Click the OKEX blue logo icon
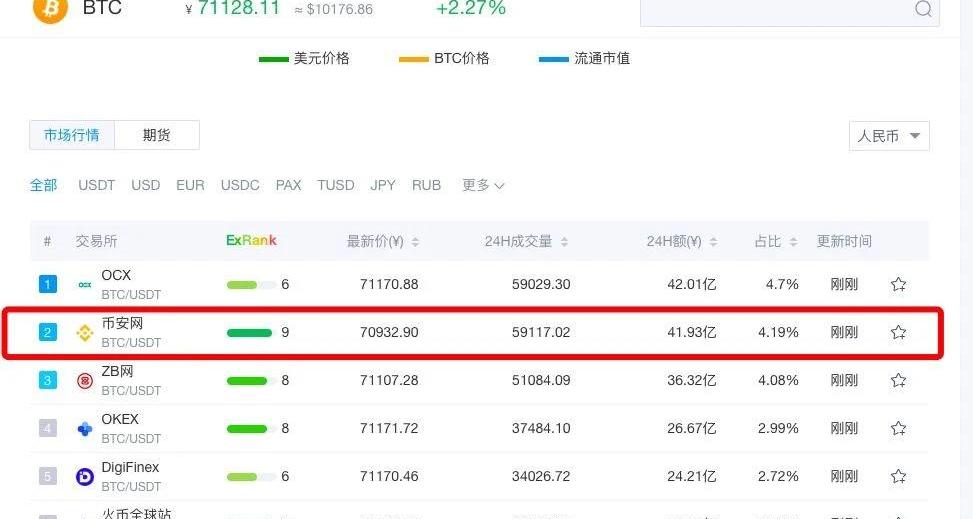Screen dimensions: 973x519 (85, 429)
